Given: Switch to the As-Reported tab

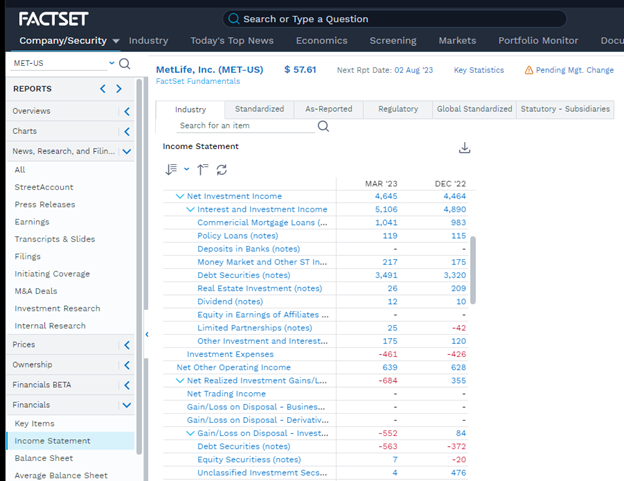Looking at the screenshot, I should coord(328,109).
